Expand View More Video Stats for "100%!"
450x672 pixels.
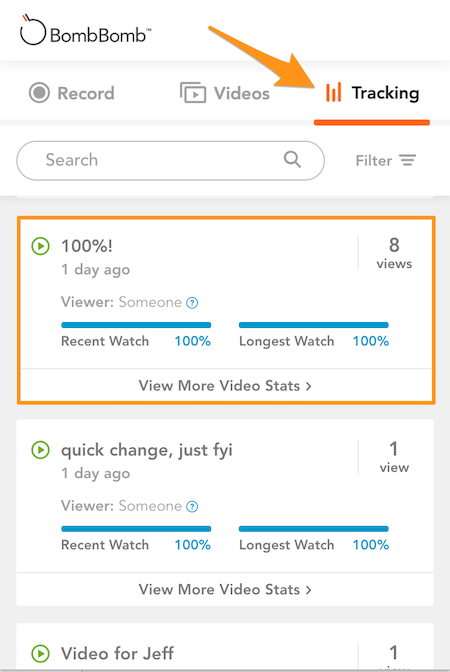click(225, 386)
